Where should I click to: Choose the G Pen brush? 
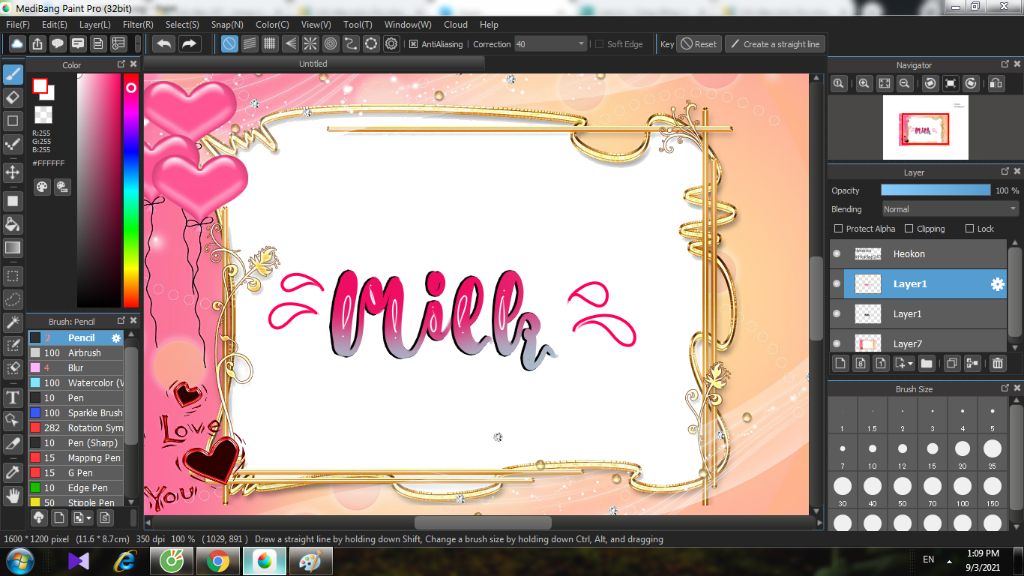(x=76, y=473)
